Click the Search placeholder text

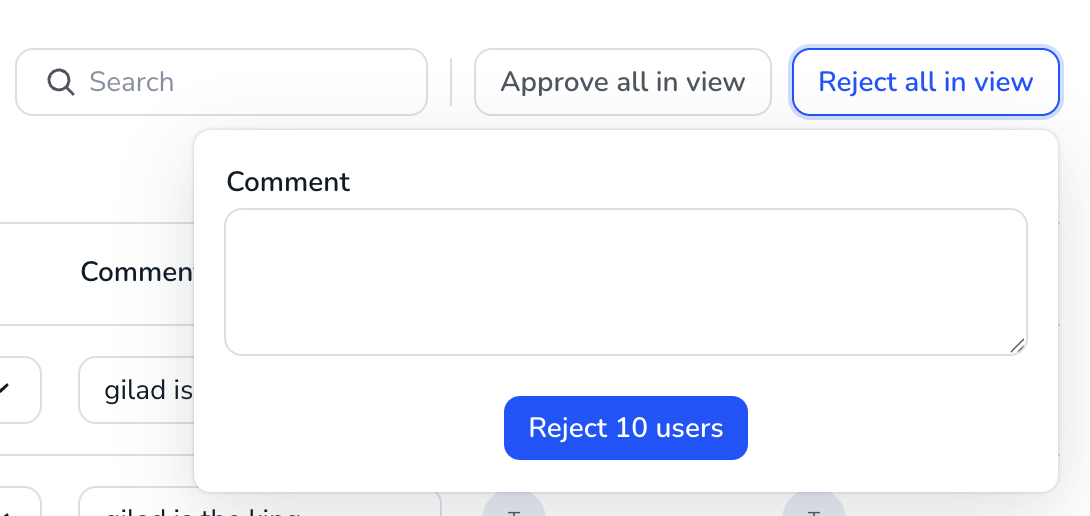(x=131, y=82)
